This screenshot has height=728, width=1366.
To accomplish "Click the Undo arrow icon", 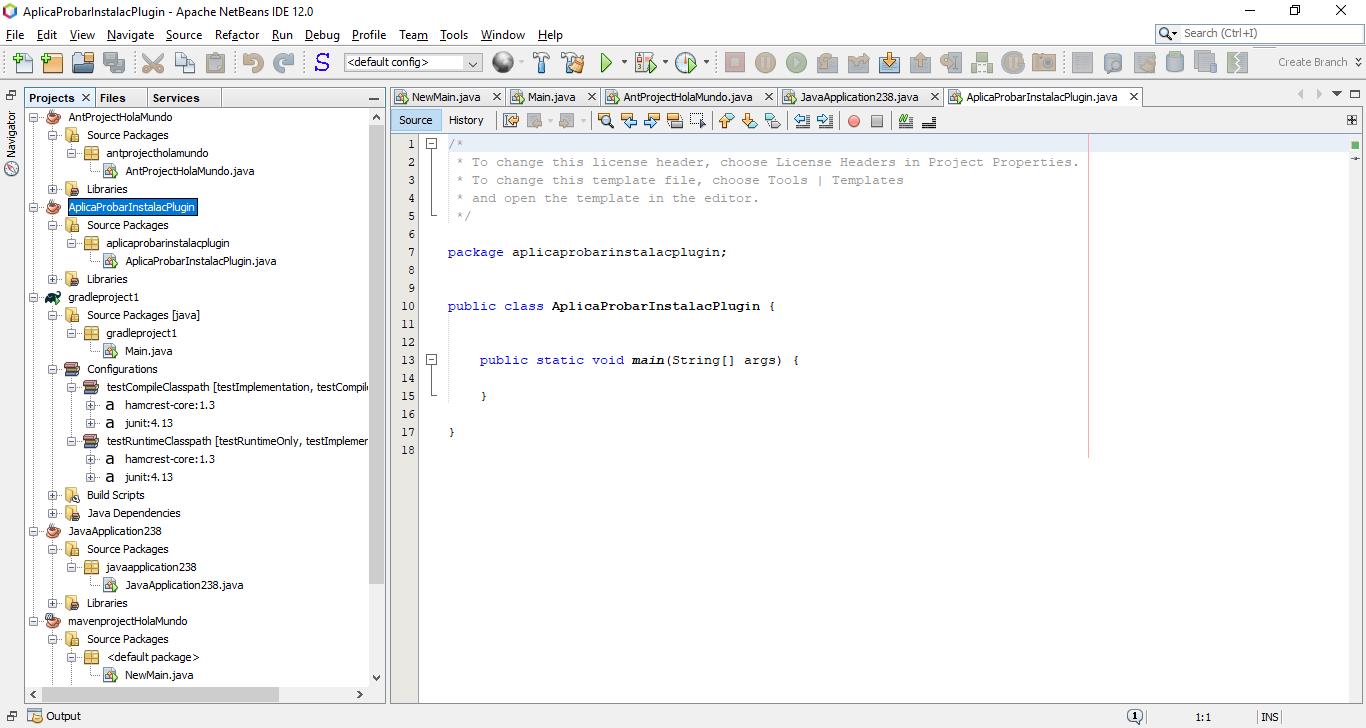I will coord(253,62).
